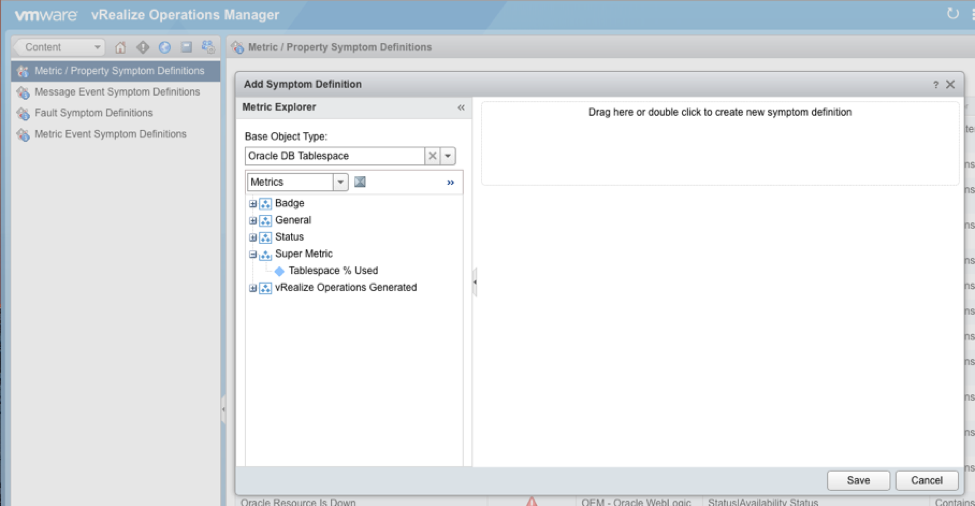Open the Administration toolbar icon

coord(208,47)
